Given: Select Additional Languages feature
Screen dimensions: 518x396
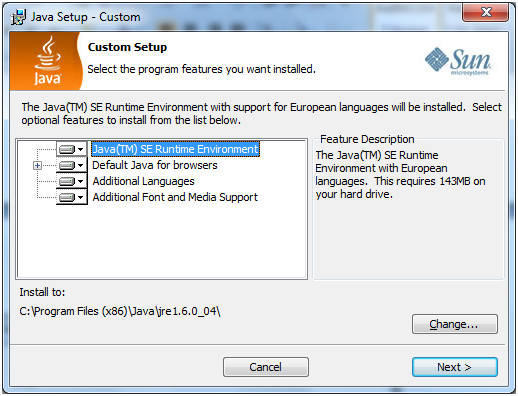Looking at the screenshot, I should pos(143,181).
